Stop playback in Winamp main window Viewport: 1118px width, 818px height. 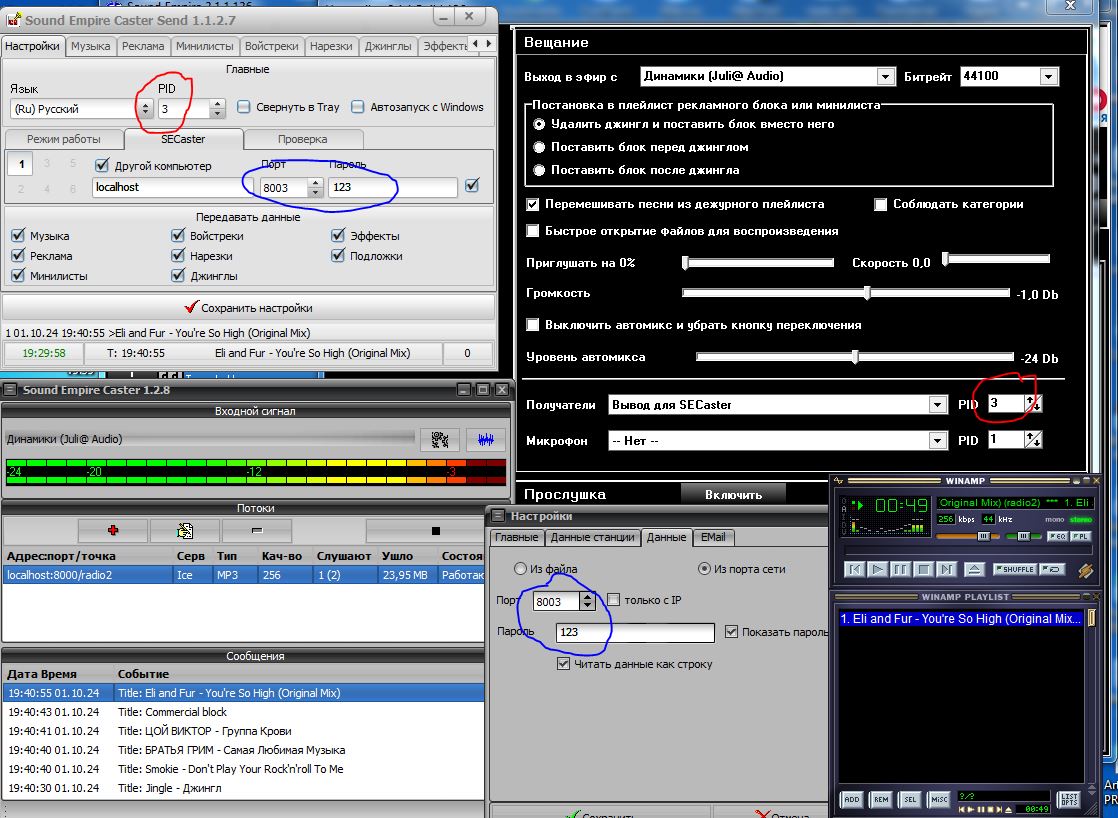coord(923,569)
